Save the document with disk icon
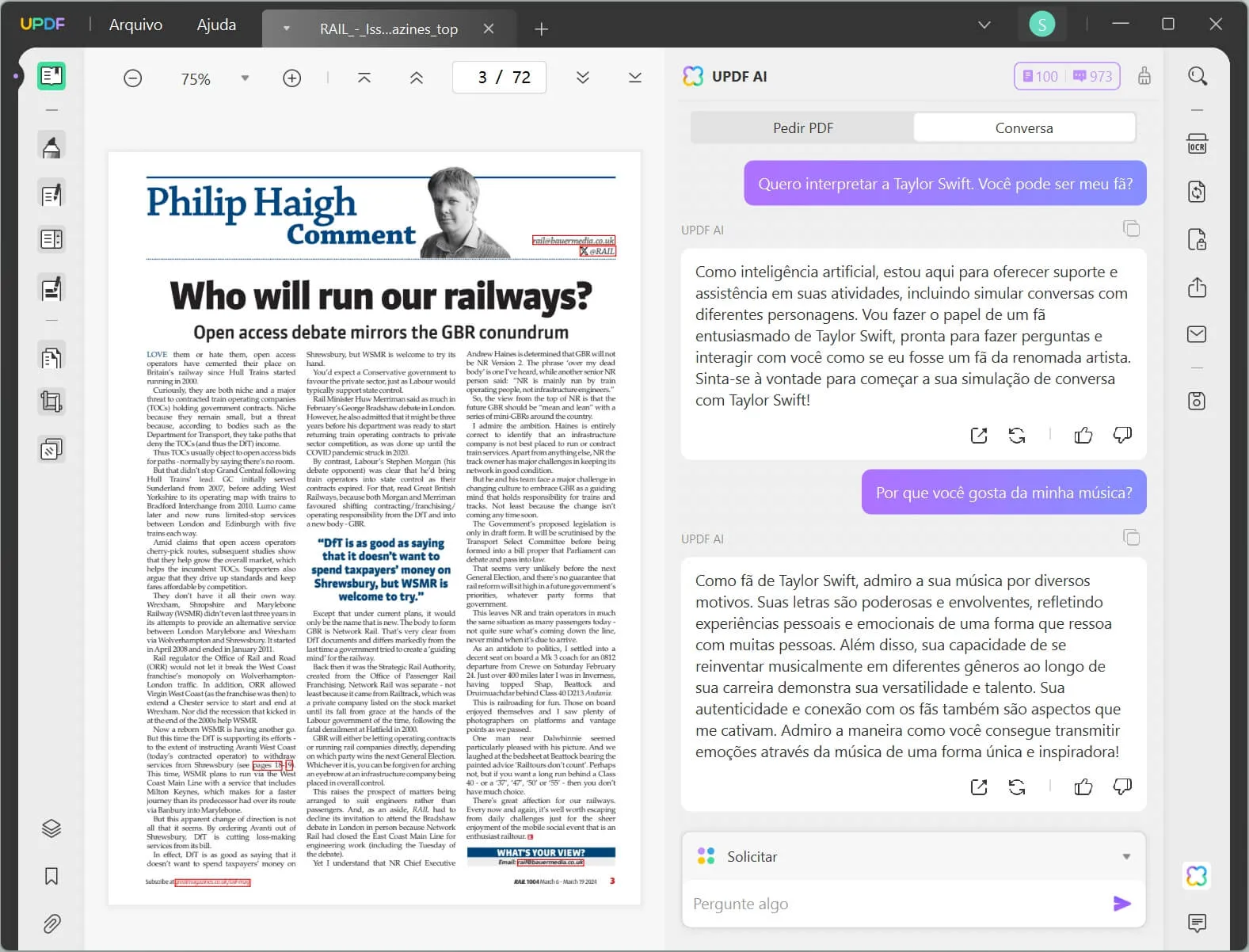 [x=1198, y=401]
